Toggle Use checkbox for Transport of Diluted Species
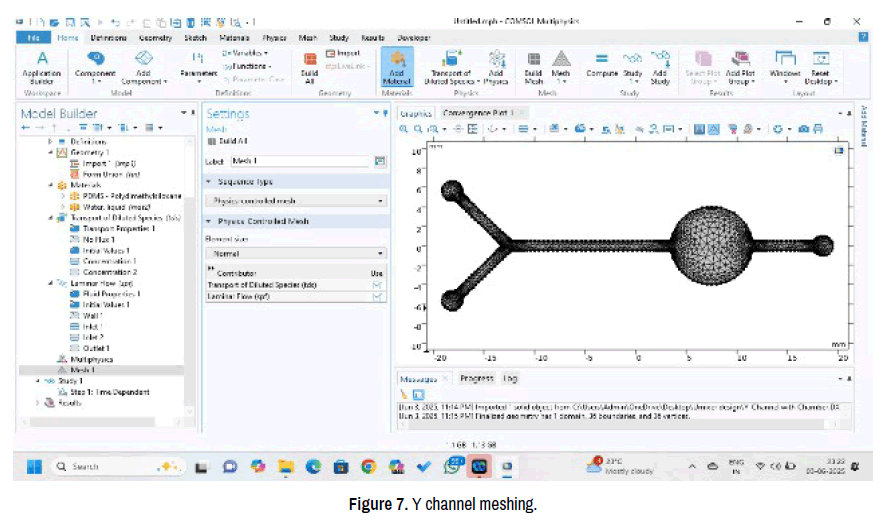884x527 pixels. coord(378,285)
